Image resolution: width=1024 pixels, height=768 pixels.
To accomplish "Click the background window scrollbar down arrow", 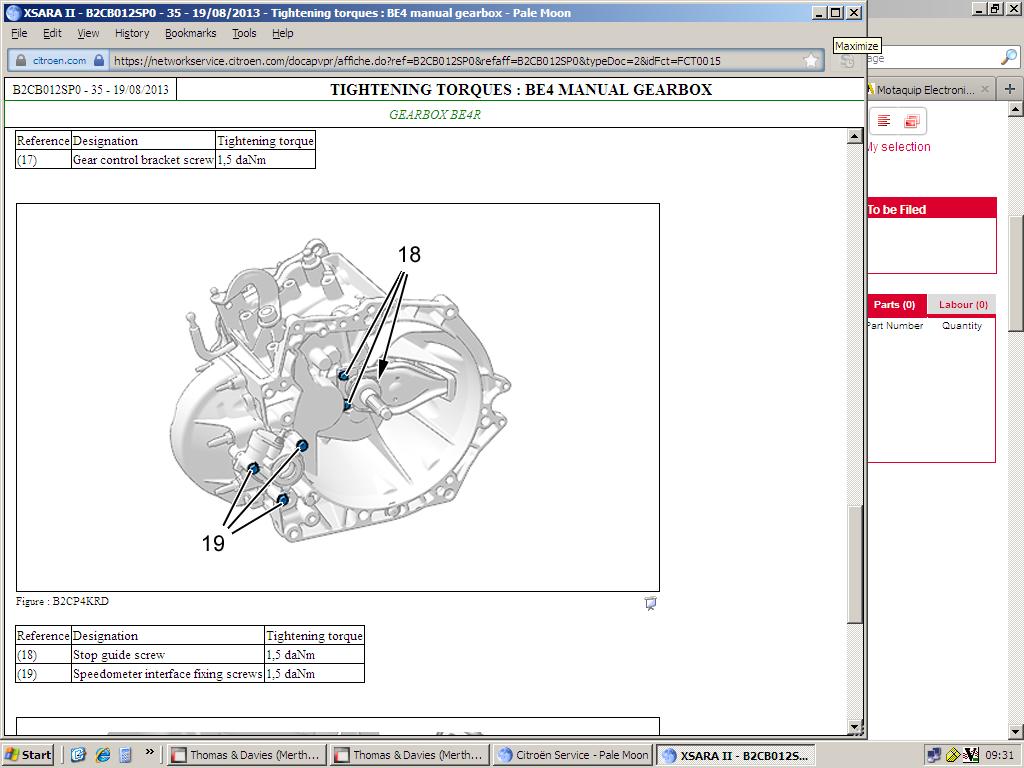I will point(1016,731).
